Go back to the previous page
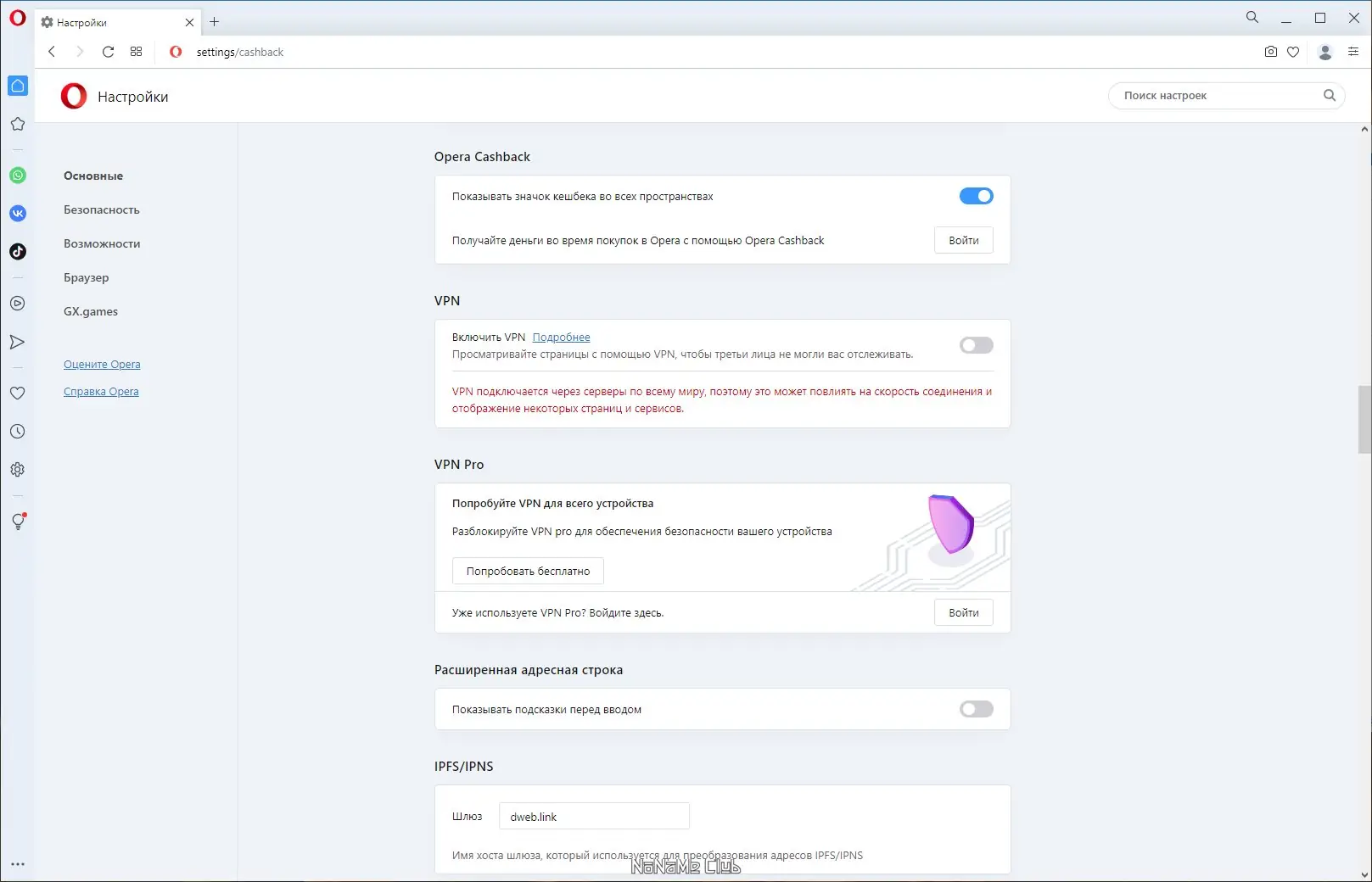1372x882 pixels. (52, 52)
